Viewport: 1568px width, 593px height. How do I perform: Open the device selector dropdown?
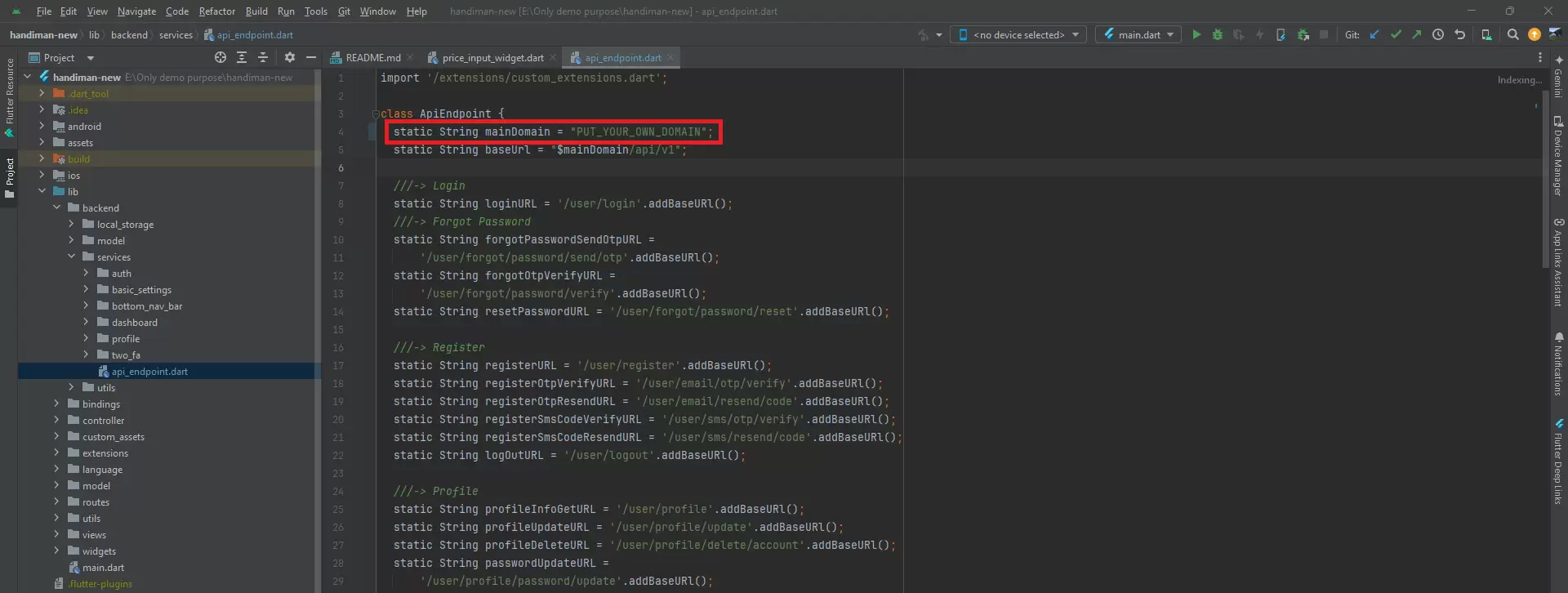click(1018, 34)
